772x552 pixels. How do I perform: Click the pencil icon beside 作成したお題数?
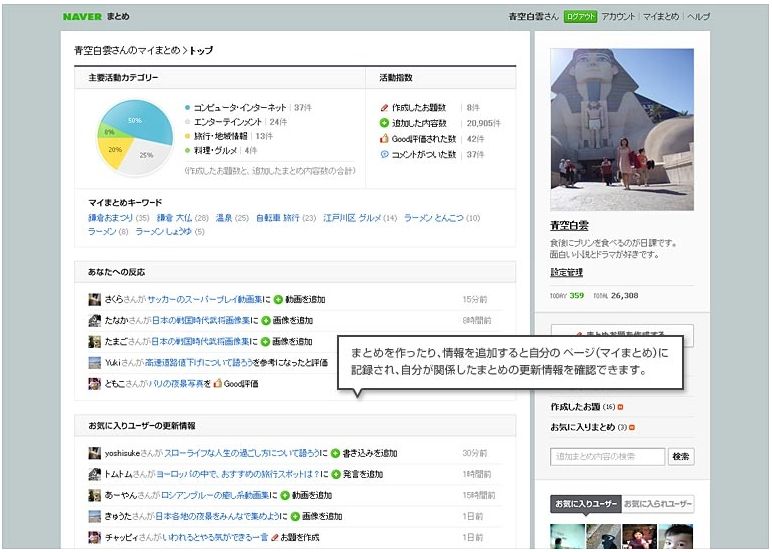coord(384,107)
